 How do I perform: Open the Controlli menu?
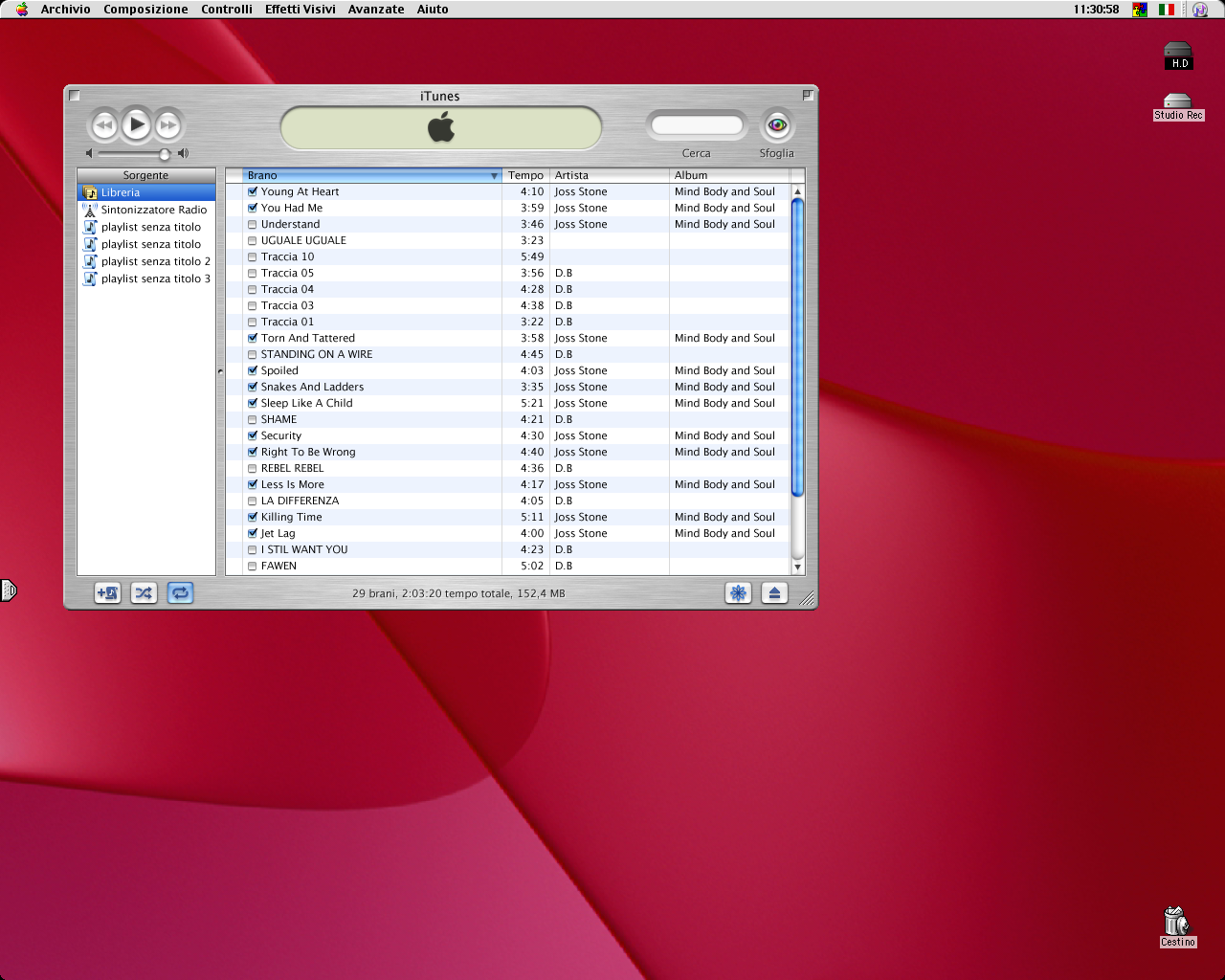[227, 9]
